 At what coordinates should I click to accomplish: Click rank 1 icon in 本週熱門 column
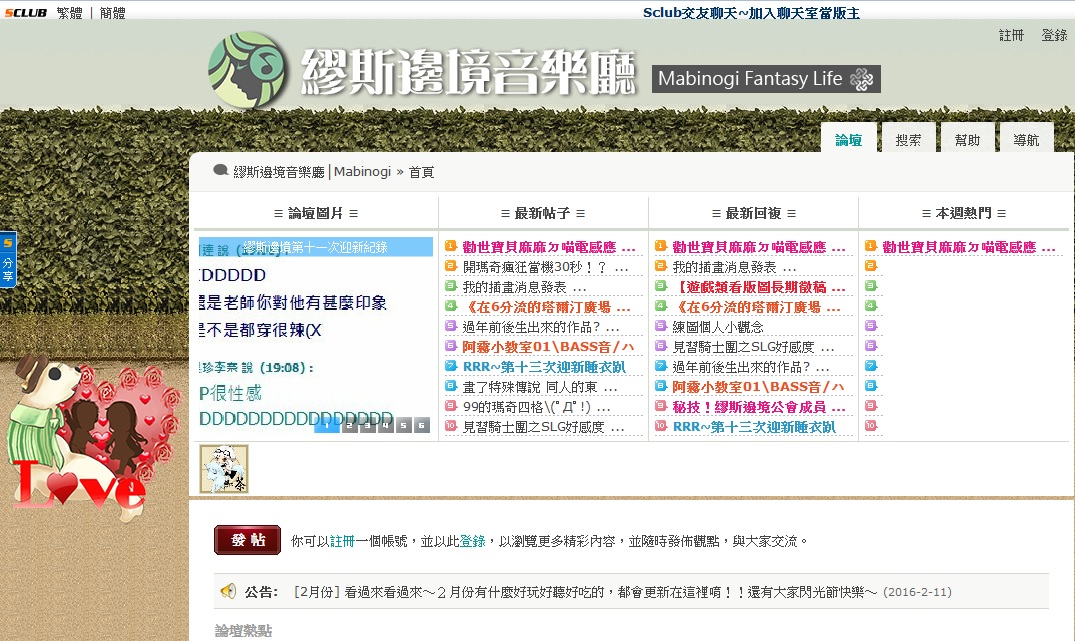click(x=871, y=245)
